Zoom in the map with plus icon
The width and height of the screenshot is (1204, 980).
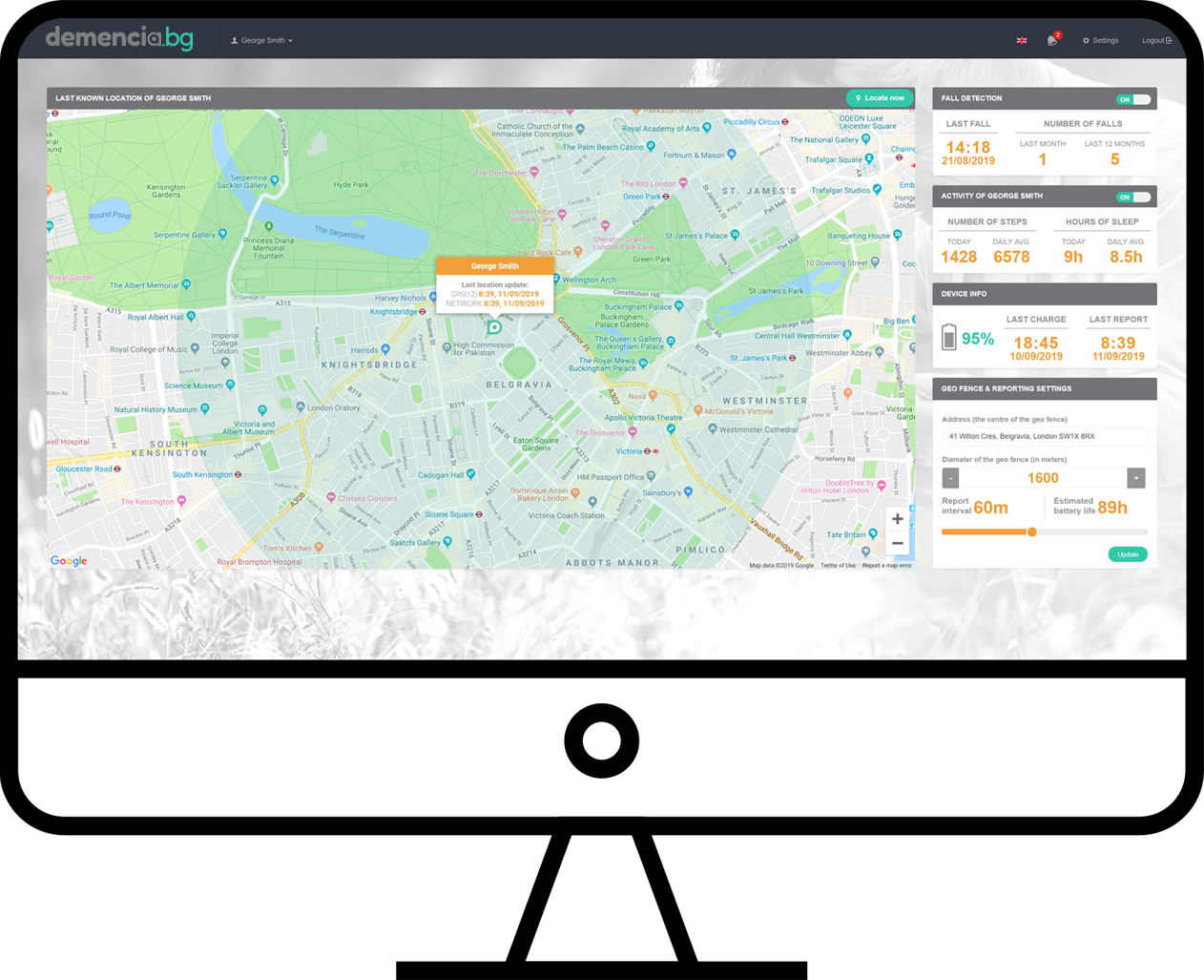897,519
